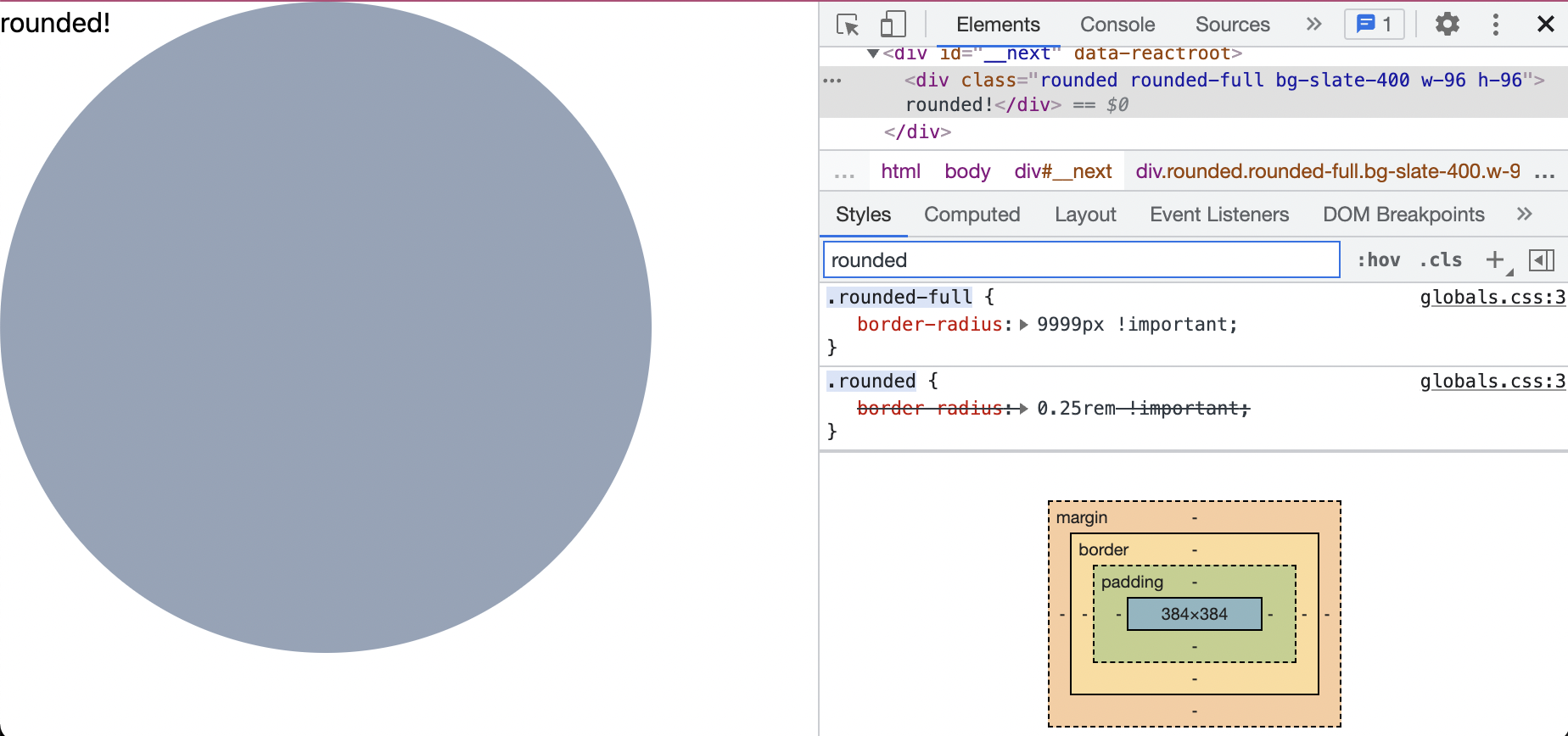The height and width of the screenshot is (736, 1568).
Task: Switch to the Console tab
Action: [x=1117, y=25]
